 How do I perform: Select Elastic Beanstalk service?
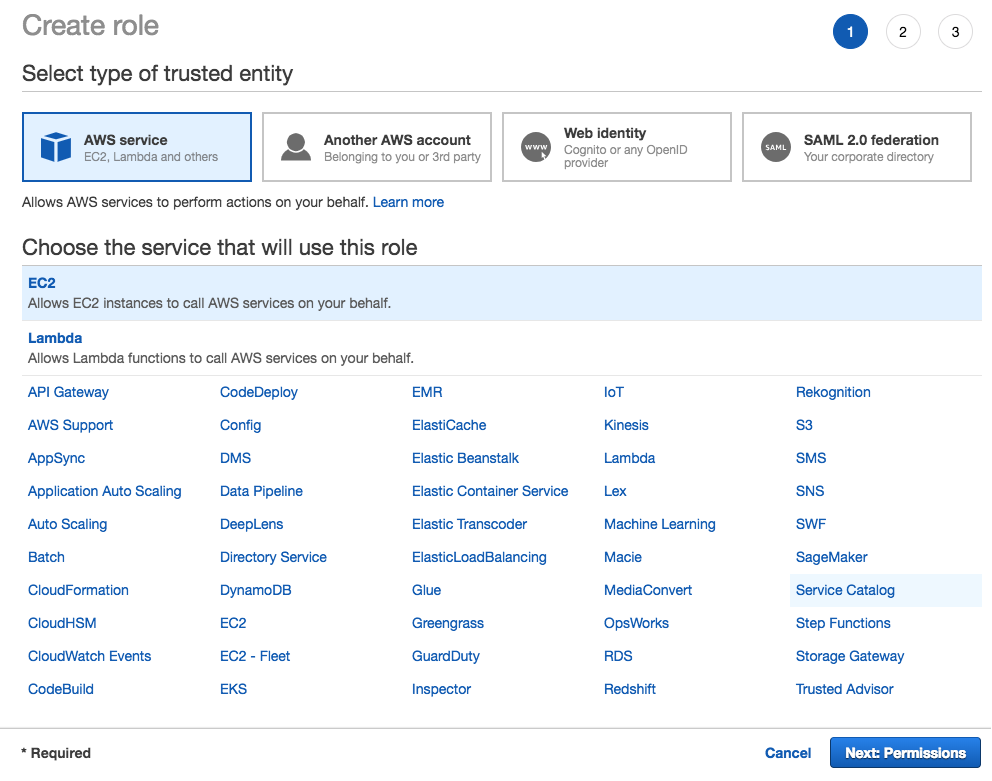[x=465, y=458]
